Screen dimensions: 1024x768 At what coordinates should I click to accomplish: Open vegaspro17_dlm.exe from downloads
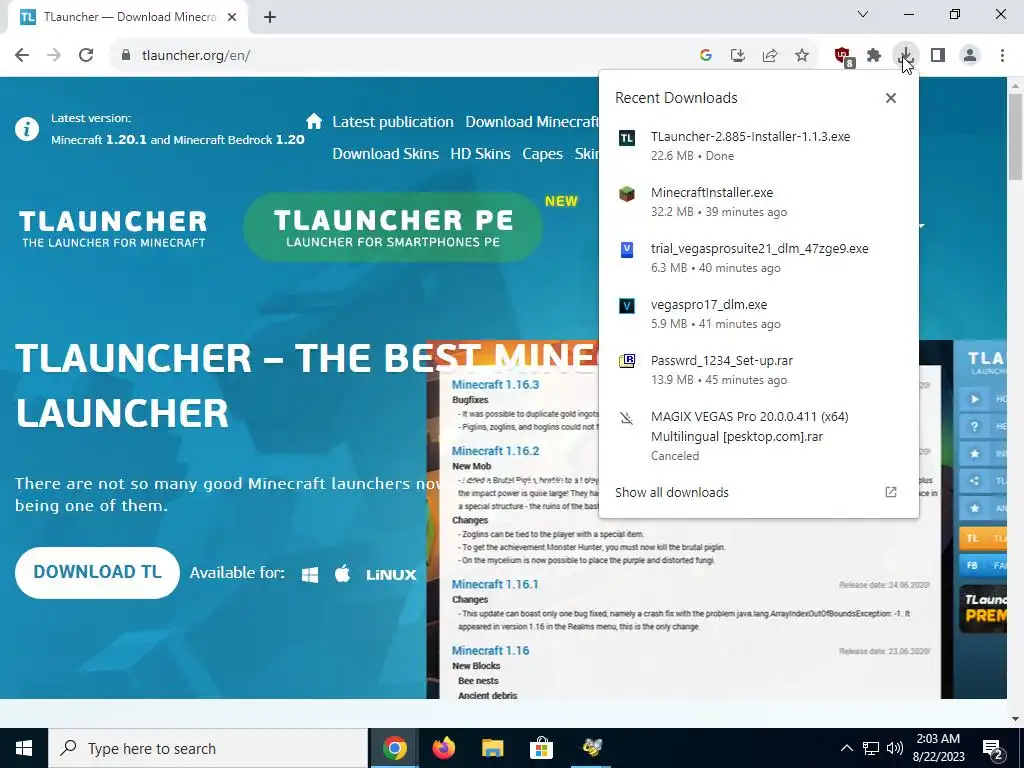[758, 314]
